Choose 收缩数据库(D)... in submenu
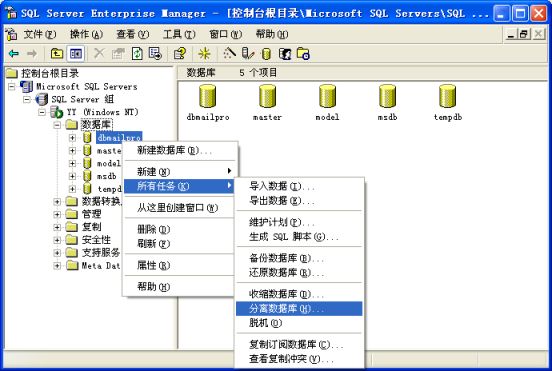552x371 pixels. pyautogui.click(x=299, y=294)
